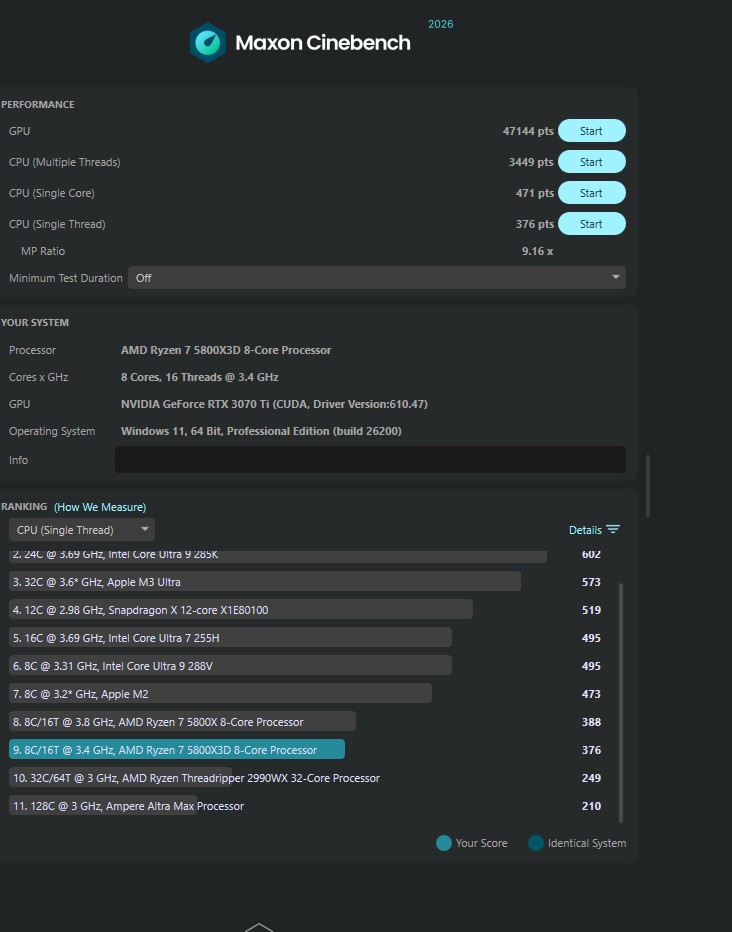Click the score 473 in ranking
The width and height of the screenshot is (732, 932).
pyautogui.click(x=591, y=694)
